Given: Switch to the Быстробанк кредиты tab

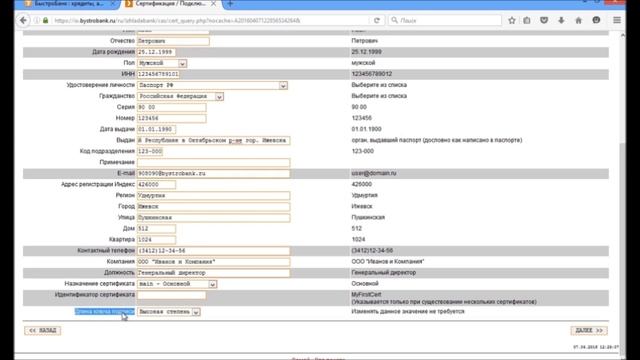Looking at the screenshot, I should [69, 4].
